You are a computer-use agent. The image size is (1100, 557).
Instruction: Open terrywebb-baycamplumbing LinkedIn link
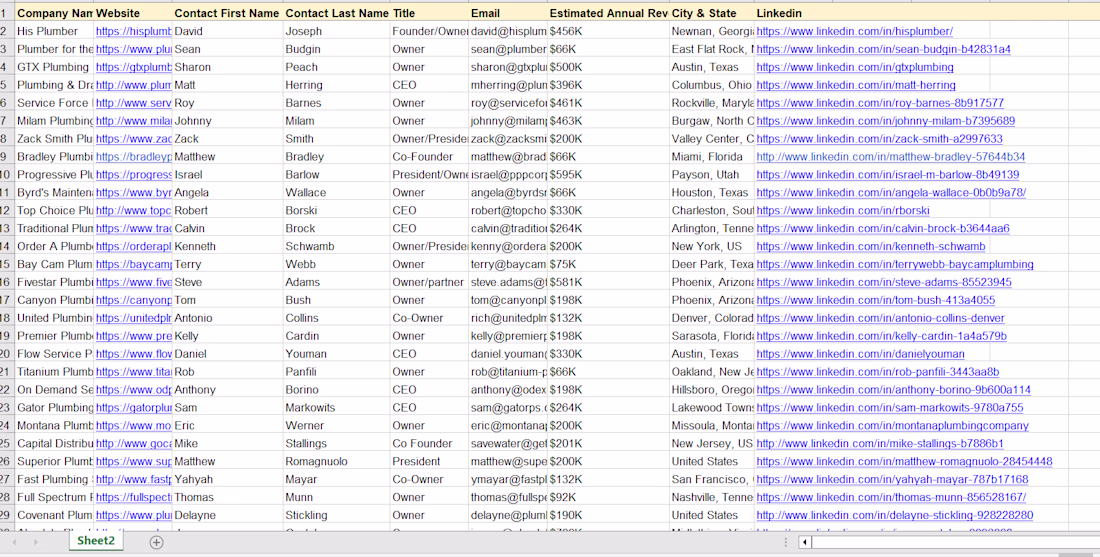[x=894, y=264]
